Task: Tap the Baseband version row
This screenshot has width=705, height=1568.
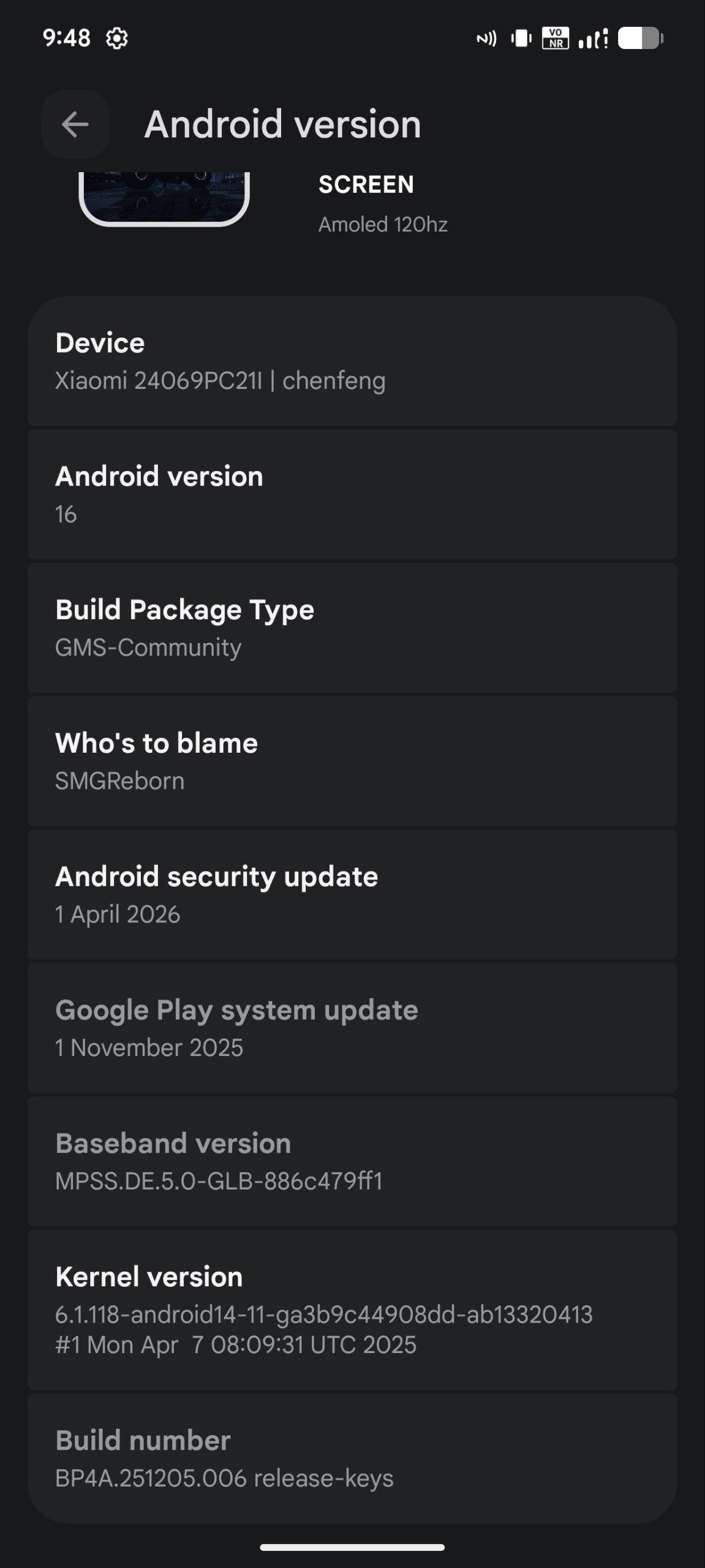Action: (x=352, y=1161)
